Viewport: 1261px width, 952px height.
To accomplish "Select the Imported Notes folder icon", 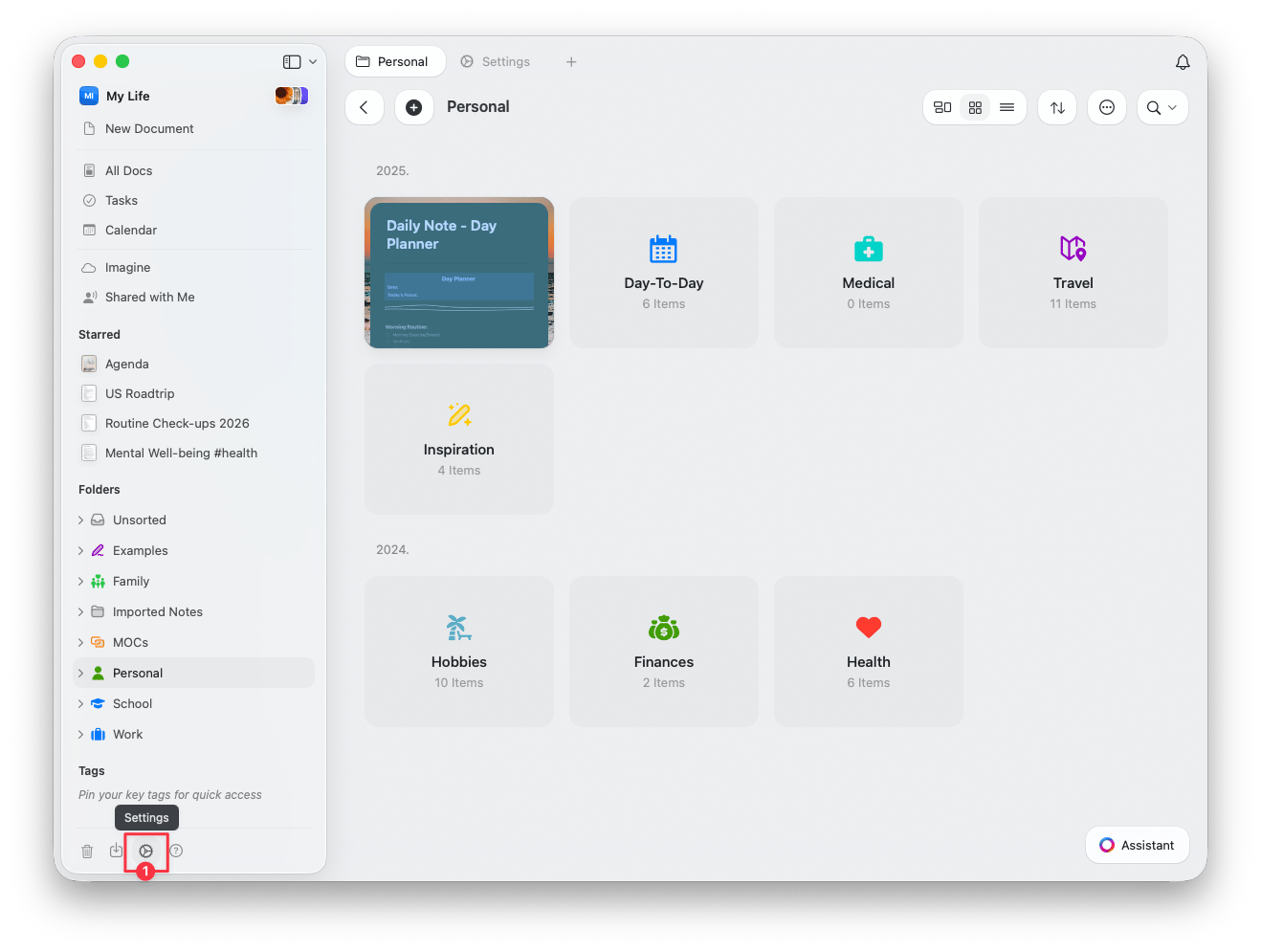I will click(98, 611).
